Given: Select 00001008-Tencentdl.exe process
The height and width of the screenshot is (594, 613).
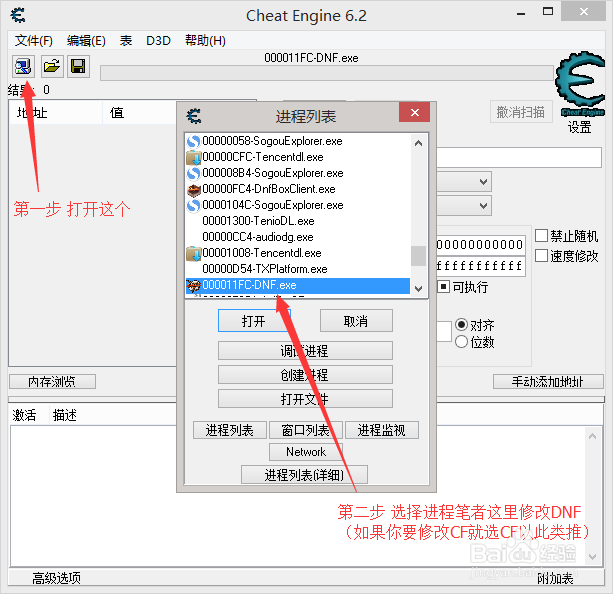Looking at the screenshot, I should tap(298, 253).
